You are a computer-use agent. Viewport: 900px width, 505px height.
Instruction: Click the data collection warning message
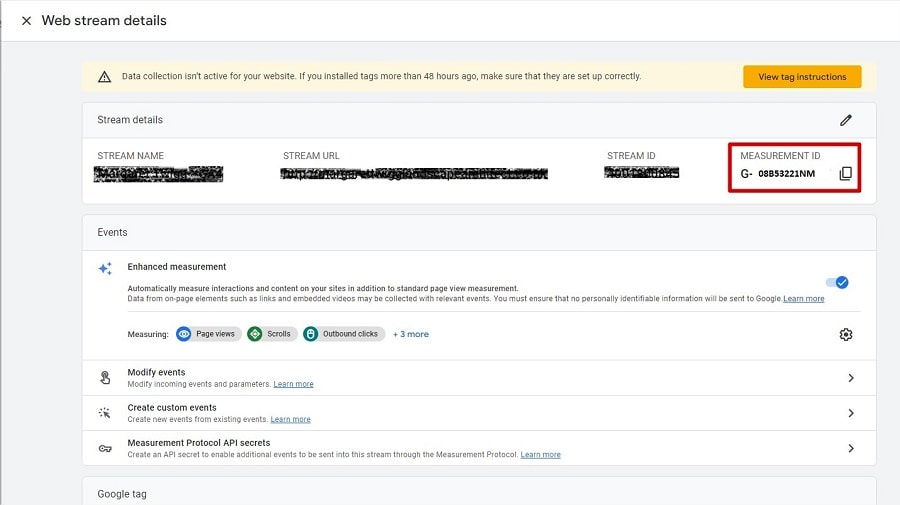[381, 76]
